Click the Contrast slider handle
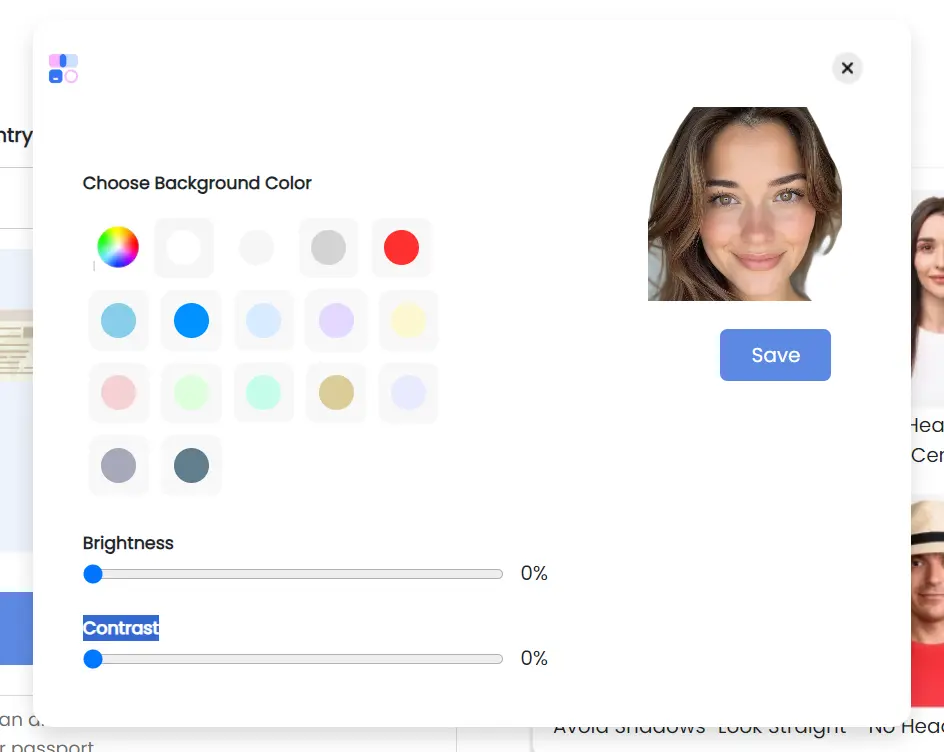The height and width of the screenshot is (752, 944). coord(93,659)
